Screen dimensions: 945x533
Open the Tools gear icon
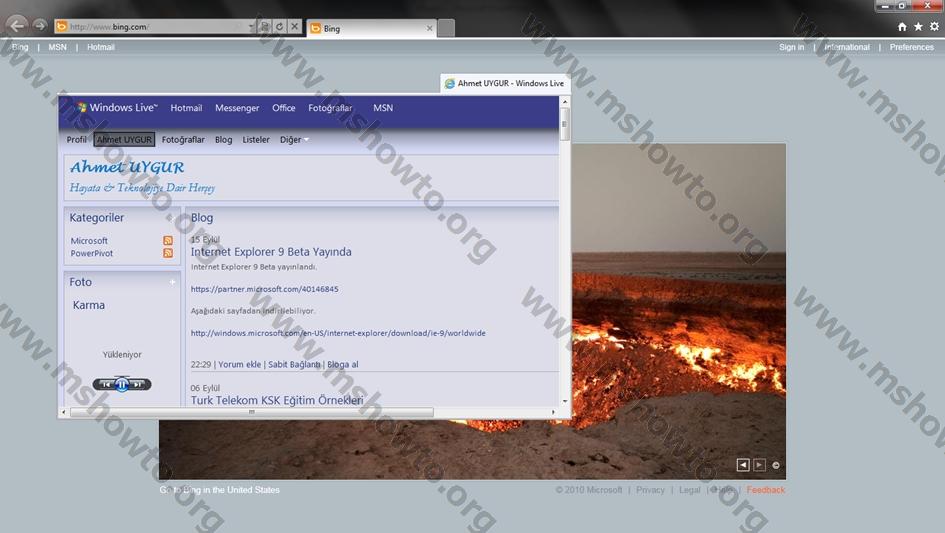[x=934, y=27]
